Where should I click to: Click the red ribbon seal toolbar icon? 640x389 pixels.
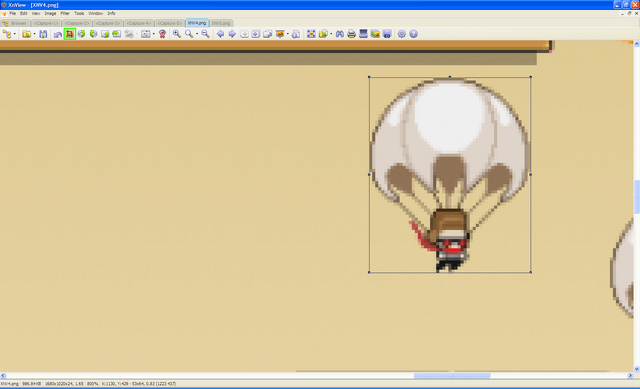(162, 34)
